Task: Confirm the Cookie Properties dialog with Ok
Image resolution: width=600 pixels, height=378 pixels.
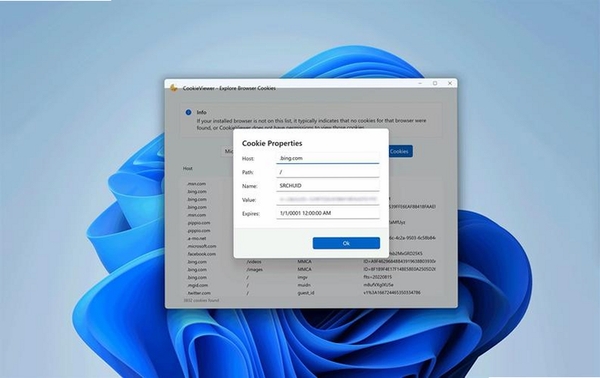Action: click(346, 243)
